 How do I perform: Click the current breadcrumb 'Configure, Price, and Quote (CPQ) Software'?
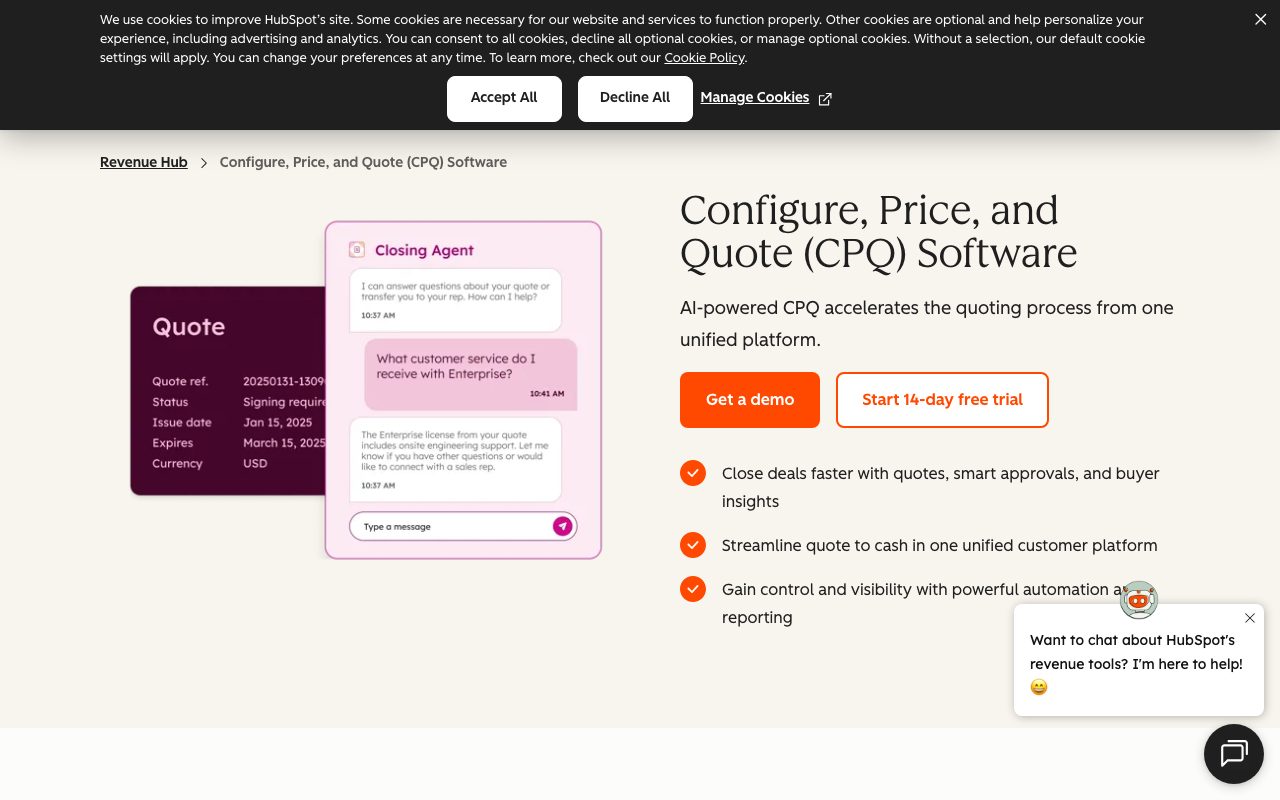click(363, 162)
